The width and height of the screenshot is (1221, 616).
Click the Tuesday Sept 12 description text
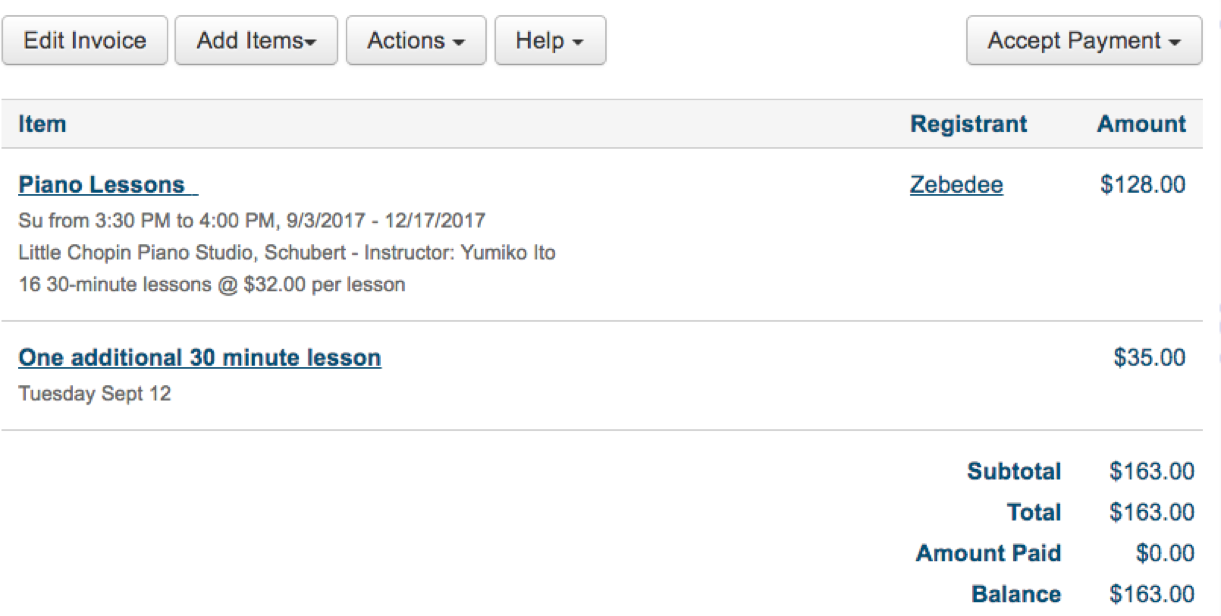click(95, 394)
